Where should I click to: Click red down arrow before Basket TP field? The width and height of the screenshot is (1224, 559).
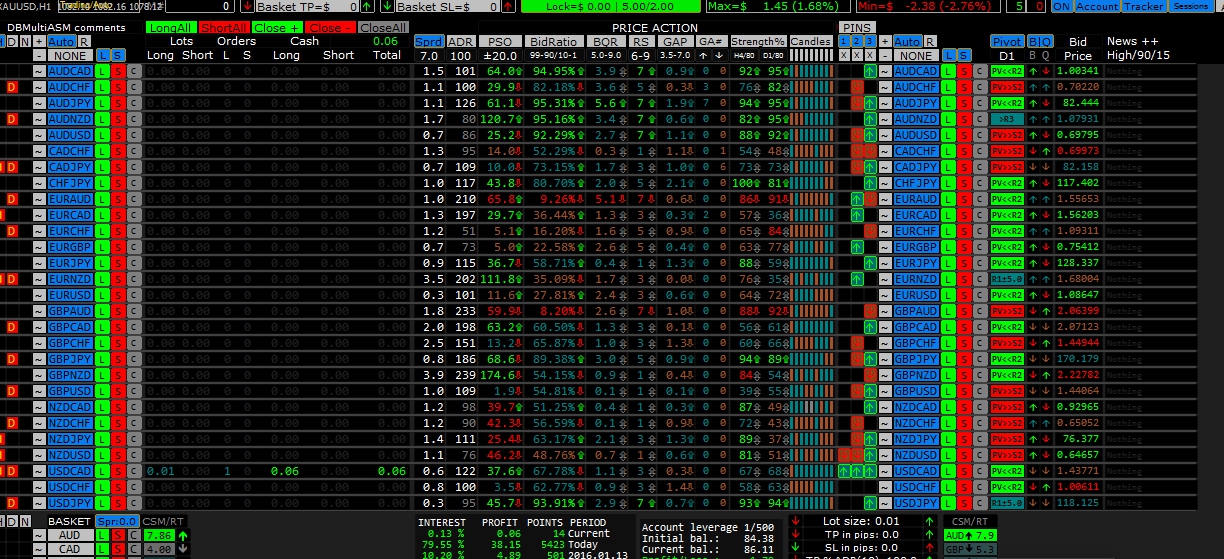[x=246, y=6]
